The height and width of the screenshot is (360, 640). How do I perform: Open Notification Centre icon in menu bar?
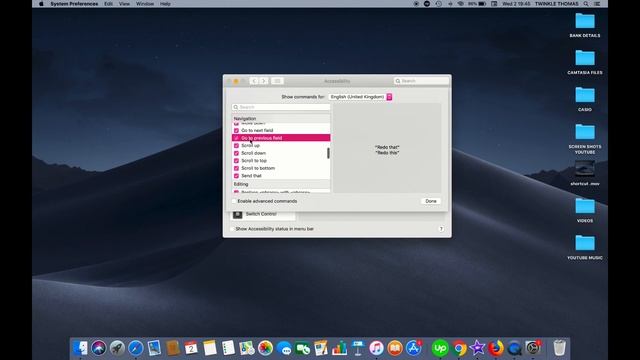click(x=597, y=4)
